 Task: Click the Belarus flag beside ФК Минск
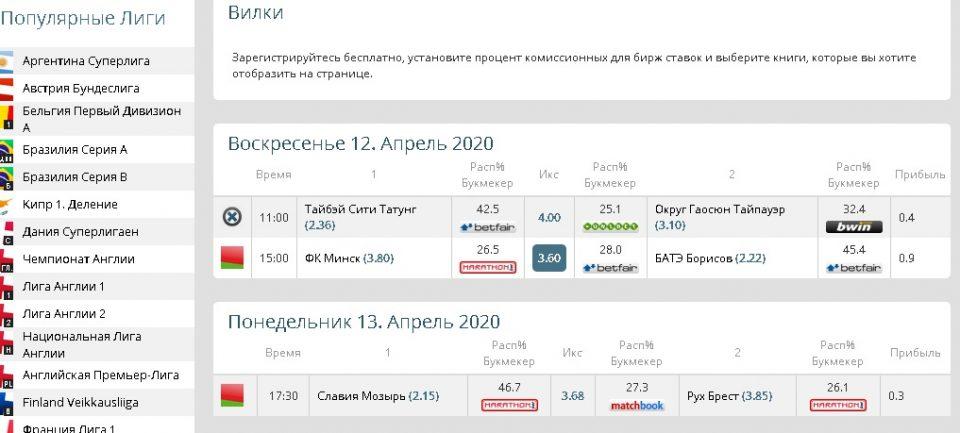232,257
